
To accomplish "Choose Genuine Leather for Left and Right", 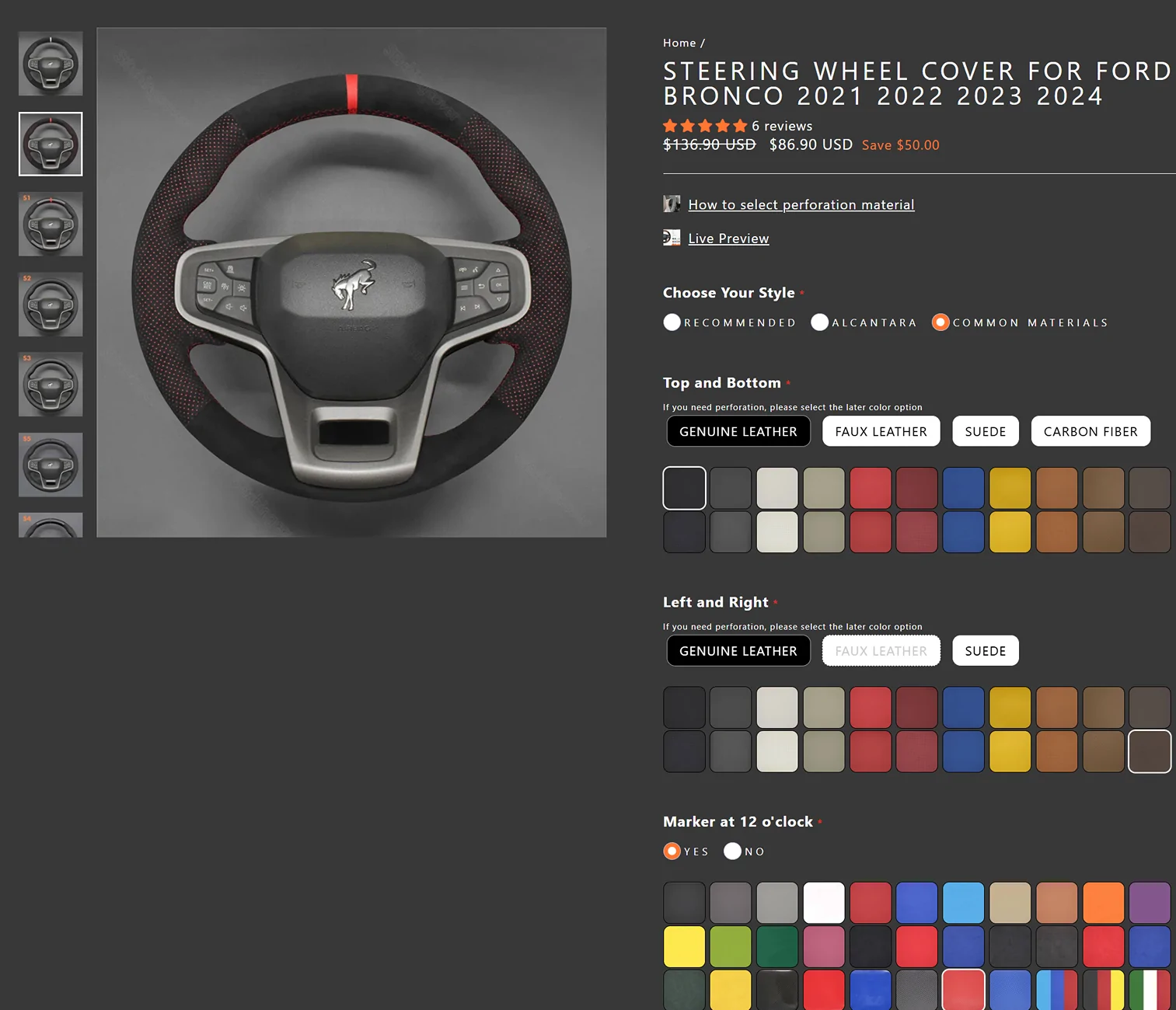I will [738, 651].
